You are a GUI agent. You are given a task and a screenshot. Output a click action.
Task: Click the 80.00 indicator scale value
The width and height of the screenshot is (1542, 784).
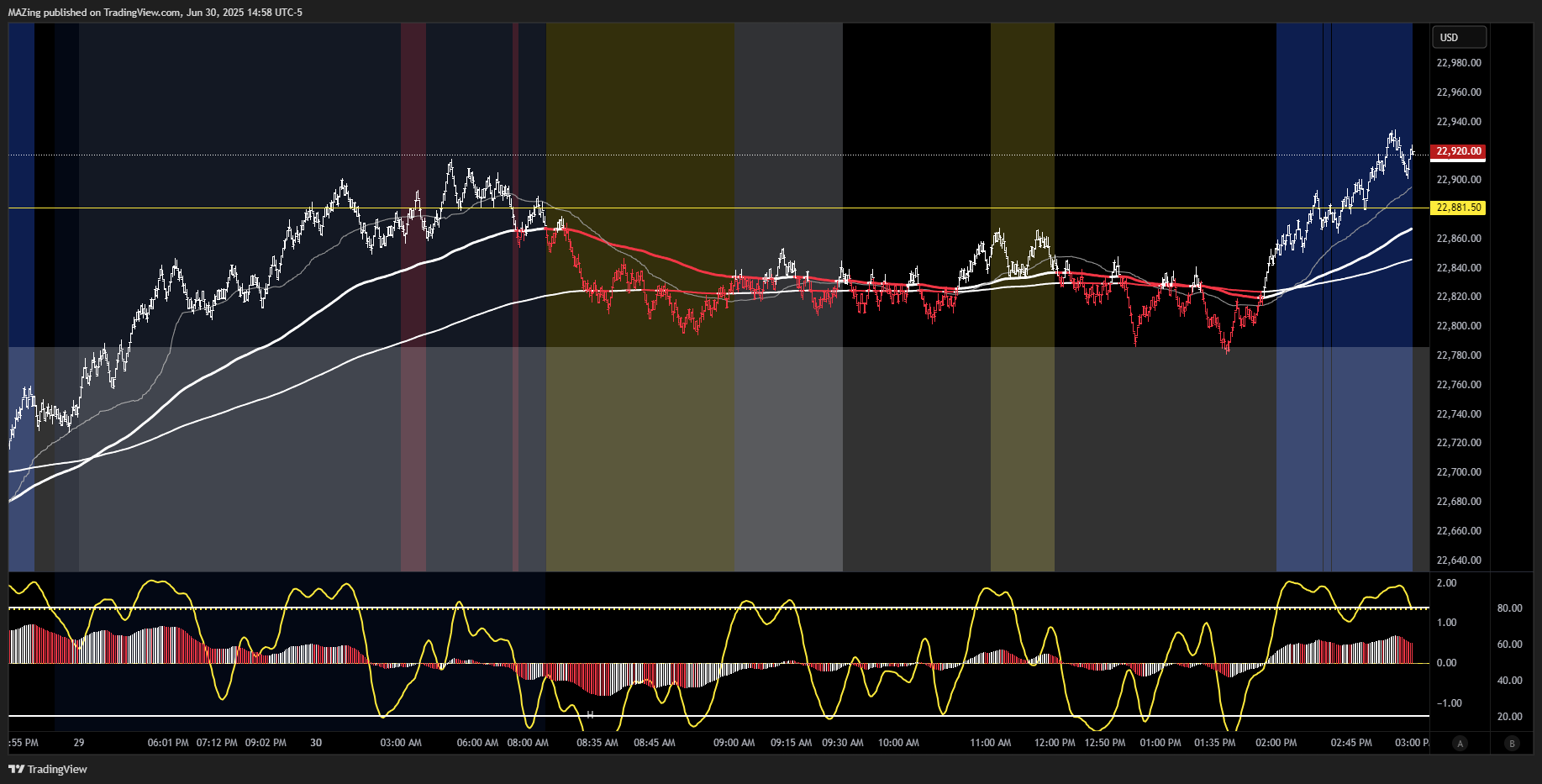click(x=1510, y=608)
